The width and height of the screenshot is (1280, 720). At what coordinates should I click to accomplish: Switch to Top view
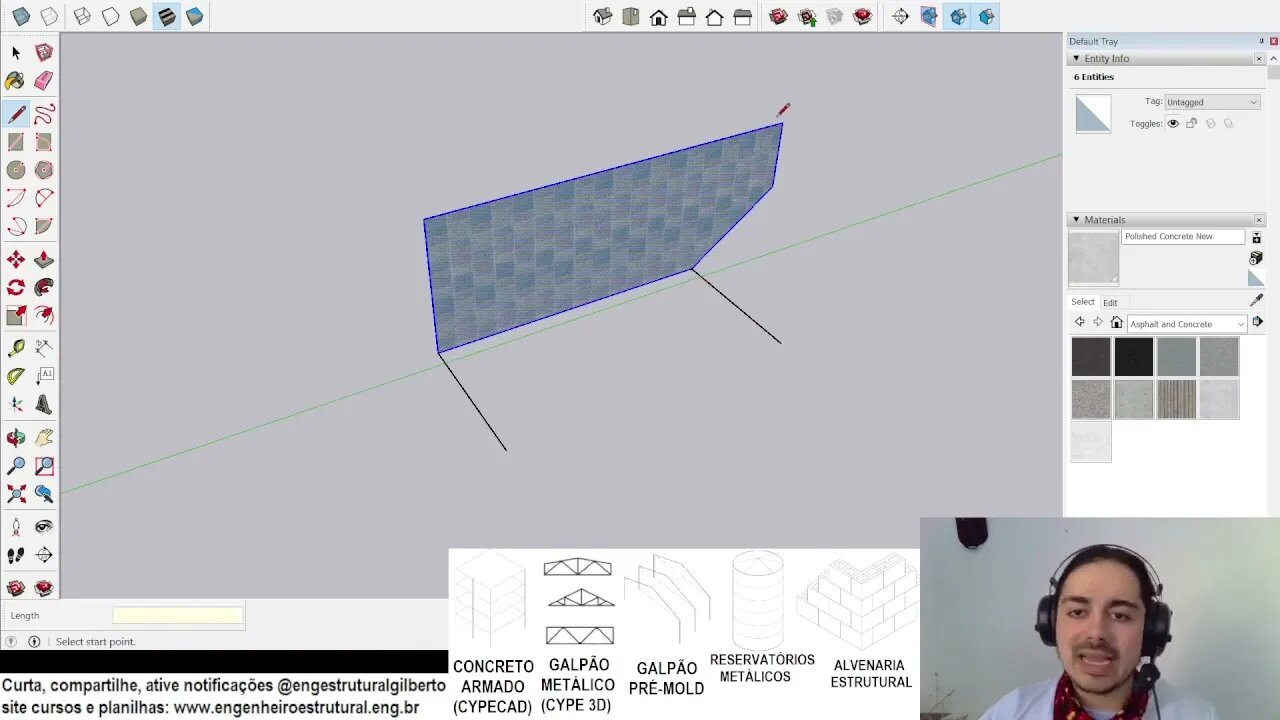click(x=631, y=16)
